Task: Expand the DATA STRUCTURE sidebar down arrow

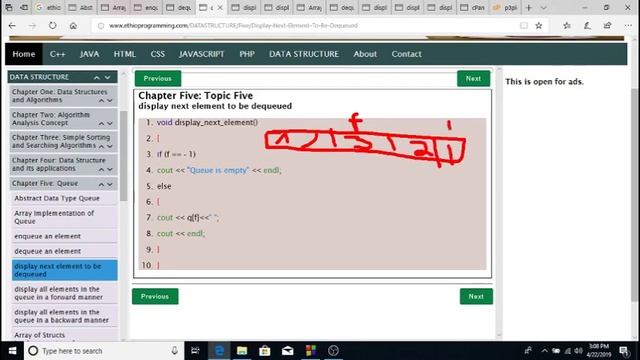Action: coord(108,77)
